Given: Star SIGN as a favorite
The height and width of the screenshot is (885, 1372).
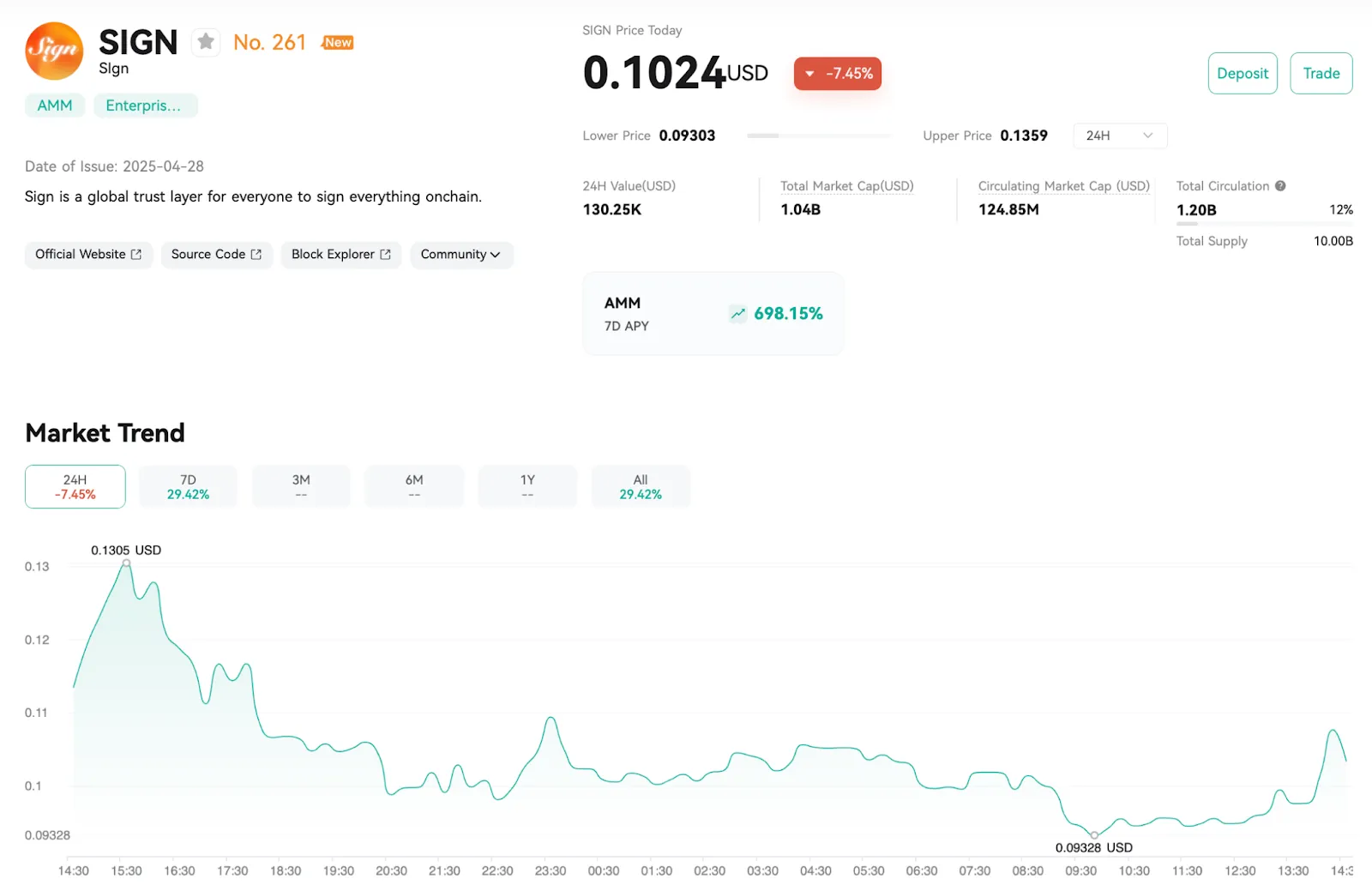Looking at the screenshot, I should point(206,41).
